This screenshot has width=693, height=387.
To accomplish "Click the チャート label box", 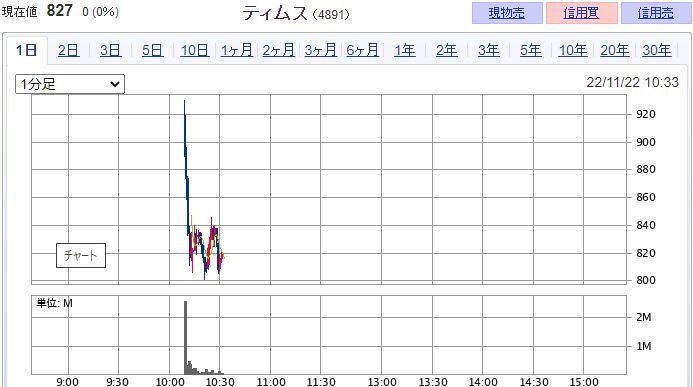I will click(x=81, y=255).
